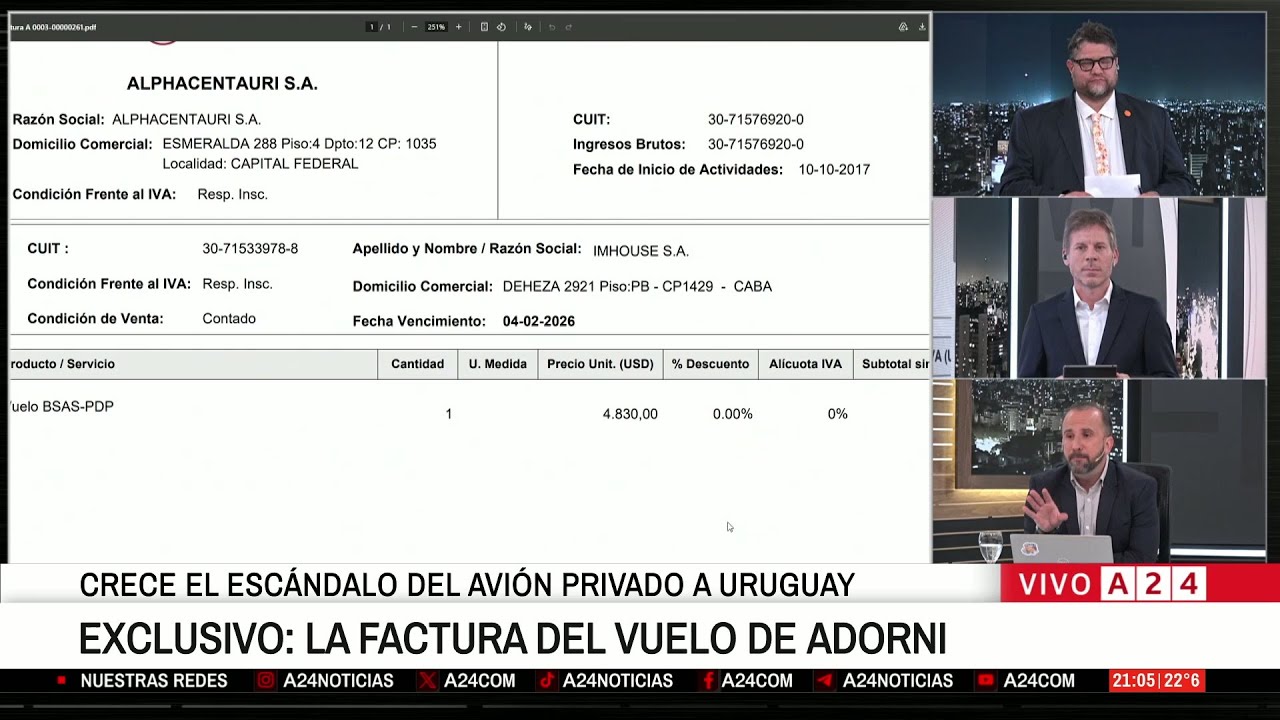Zoom in the PDF with the plus button

click(x=459, y=27)
